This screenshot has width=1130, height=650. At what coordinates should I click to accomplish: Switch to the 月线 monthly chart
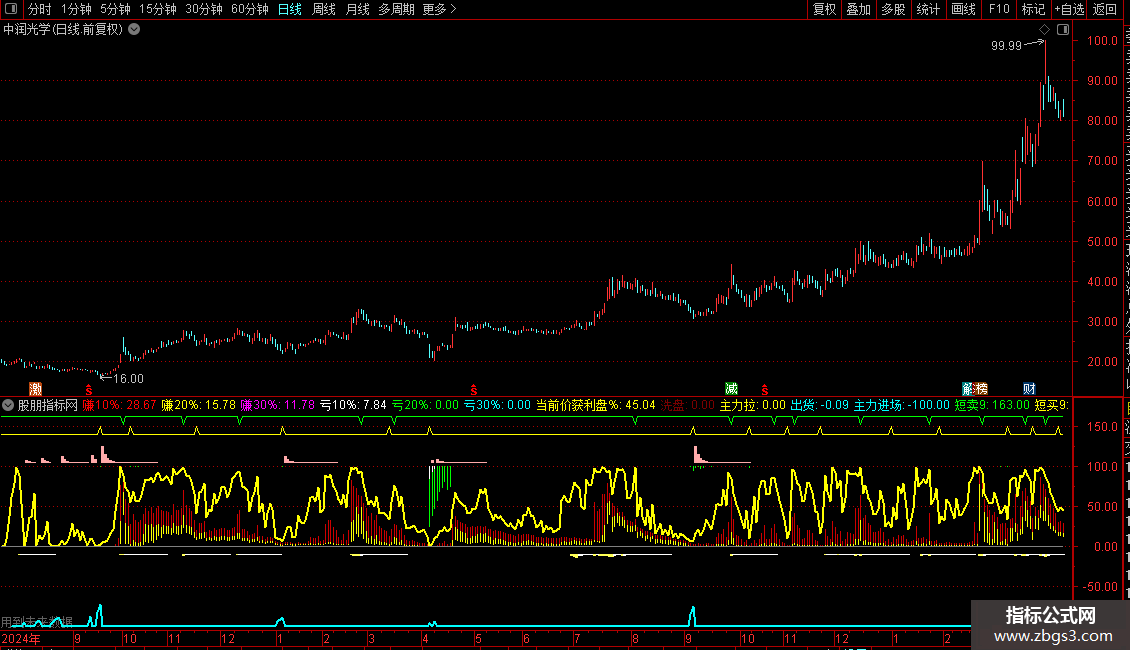click(357, 9)
